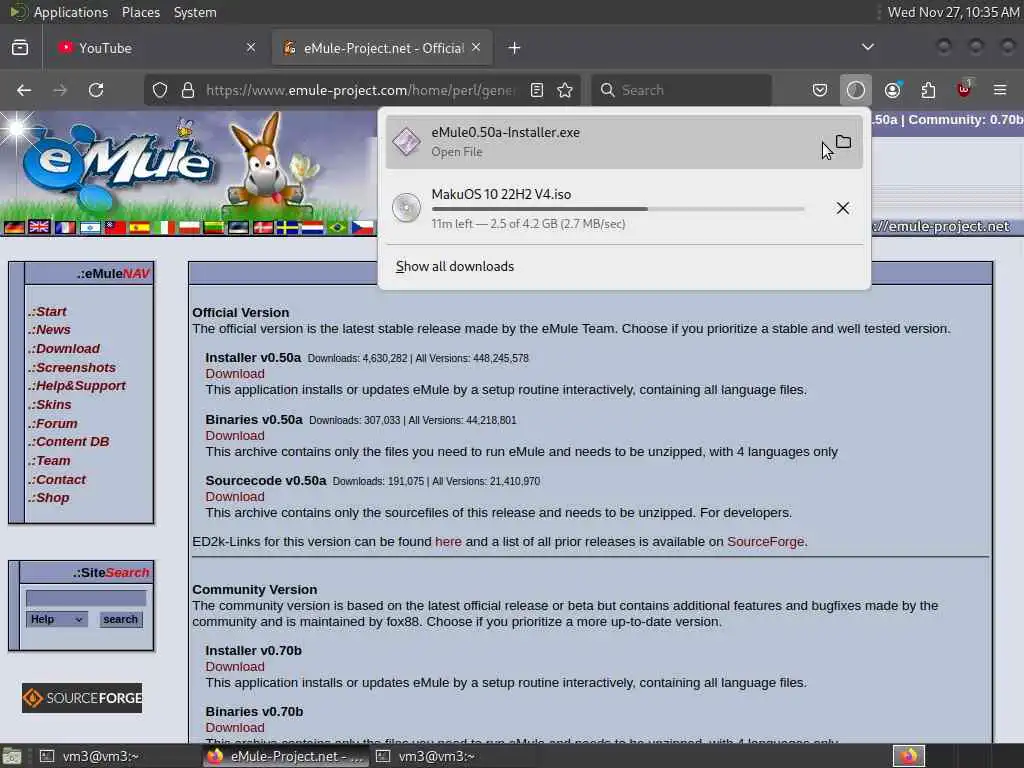Download Binaries v0.50a
Viewport: 1024px width, 768px height.
[x=234, y=436]
